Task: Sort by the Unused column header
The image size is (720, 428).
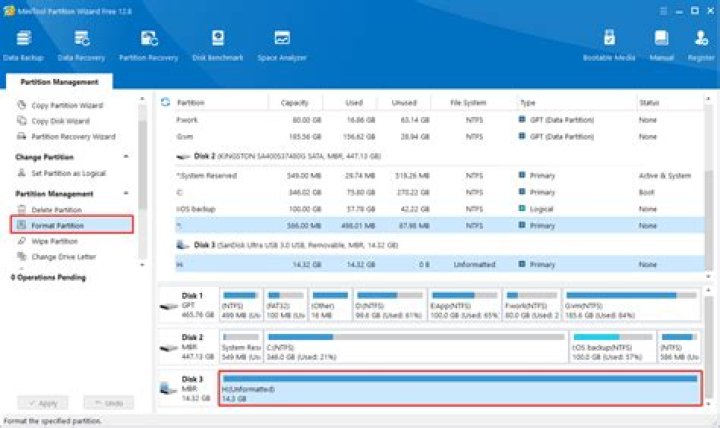Action: tap(404, 102)
